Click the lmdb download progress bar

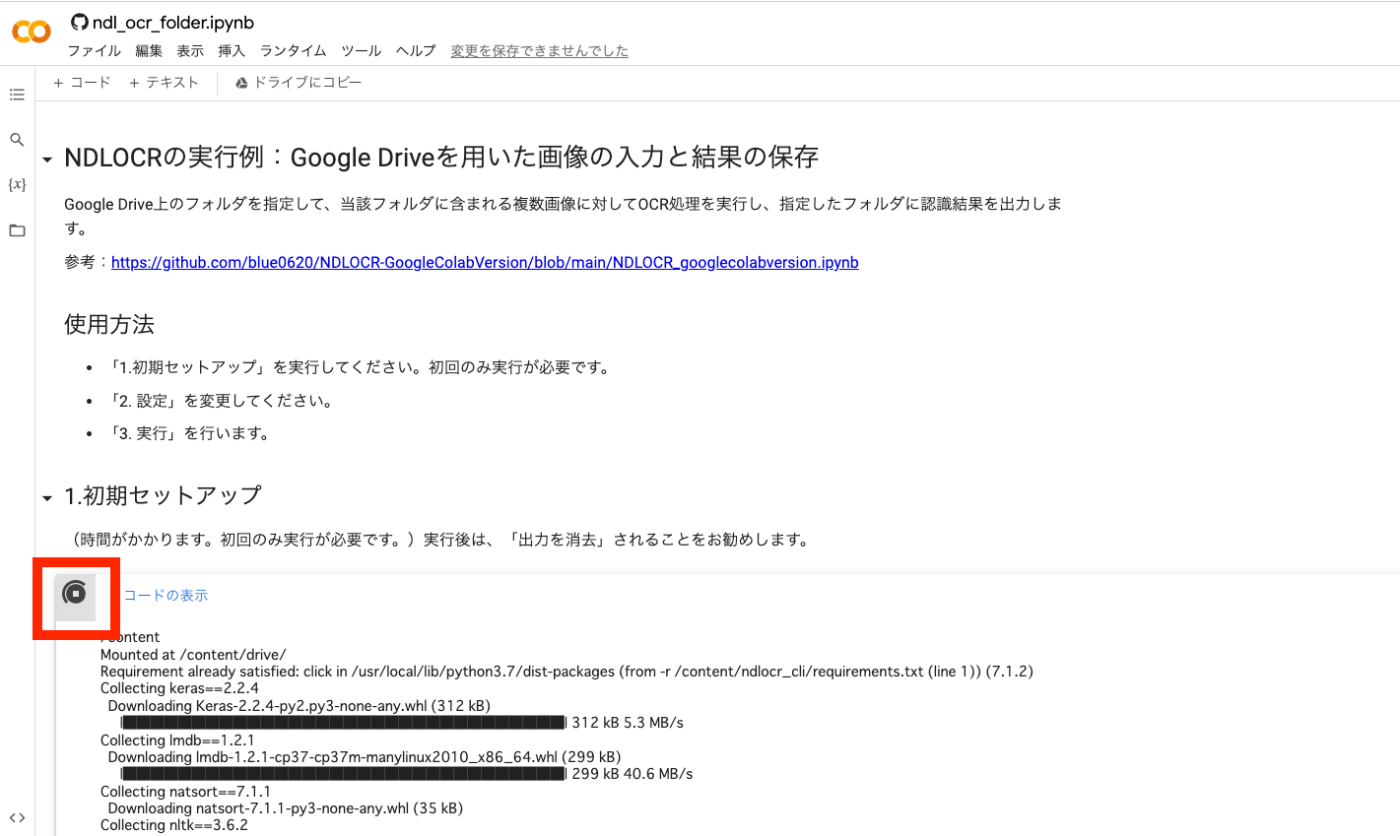(x=344, y=773)
